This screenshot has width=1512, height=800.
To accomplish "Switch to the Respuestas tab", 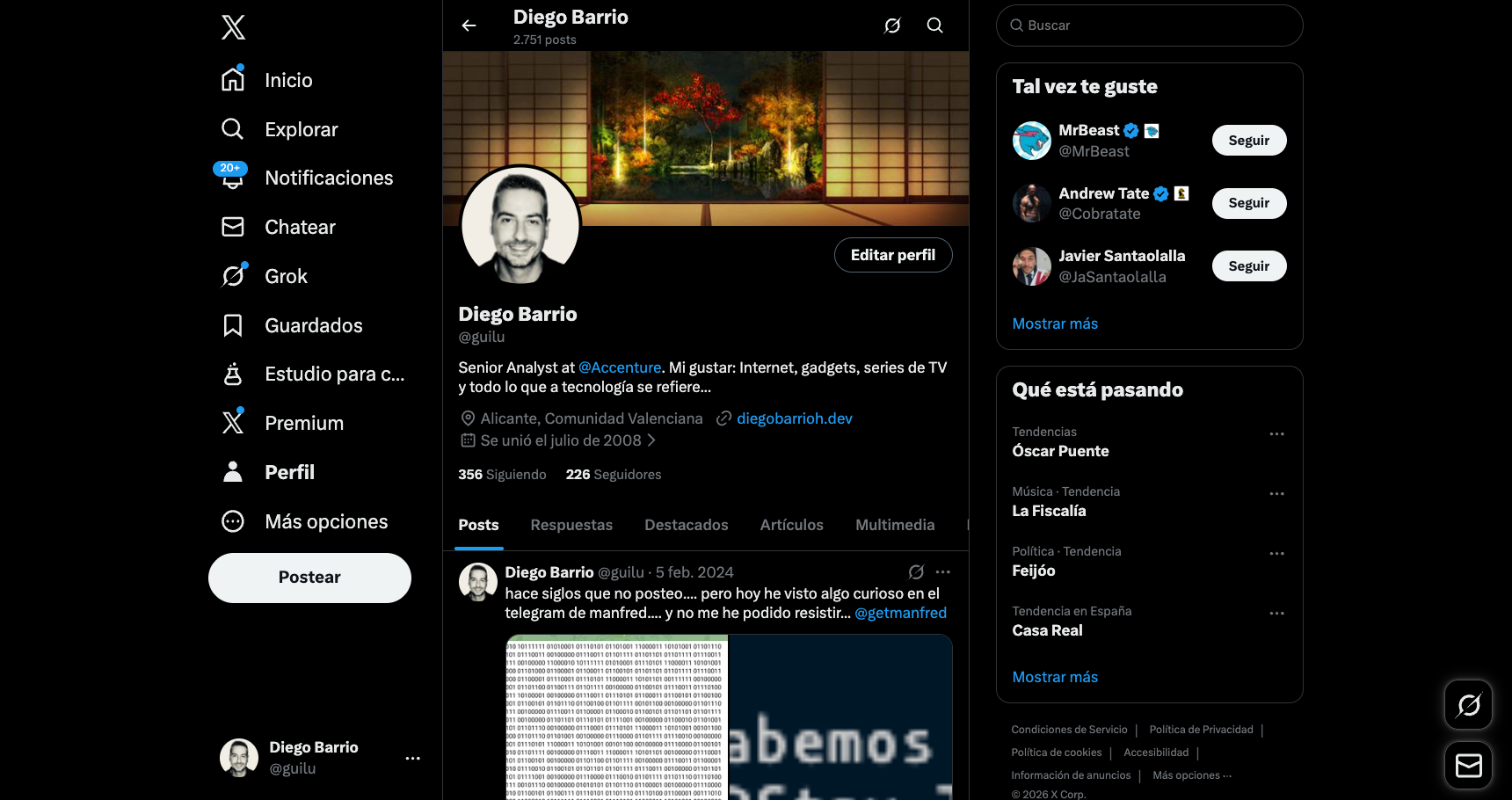I will (x=571, y=525).
